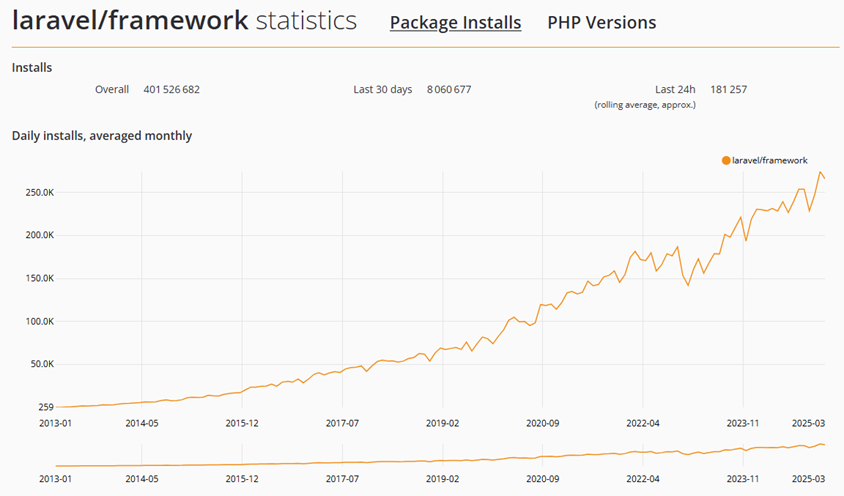Click the highest peak of the chart line
Screen dimensions: 844x496
click(x=821, y=172)
